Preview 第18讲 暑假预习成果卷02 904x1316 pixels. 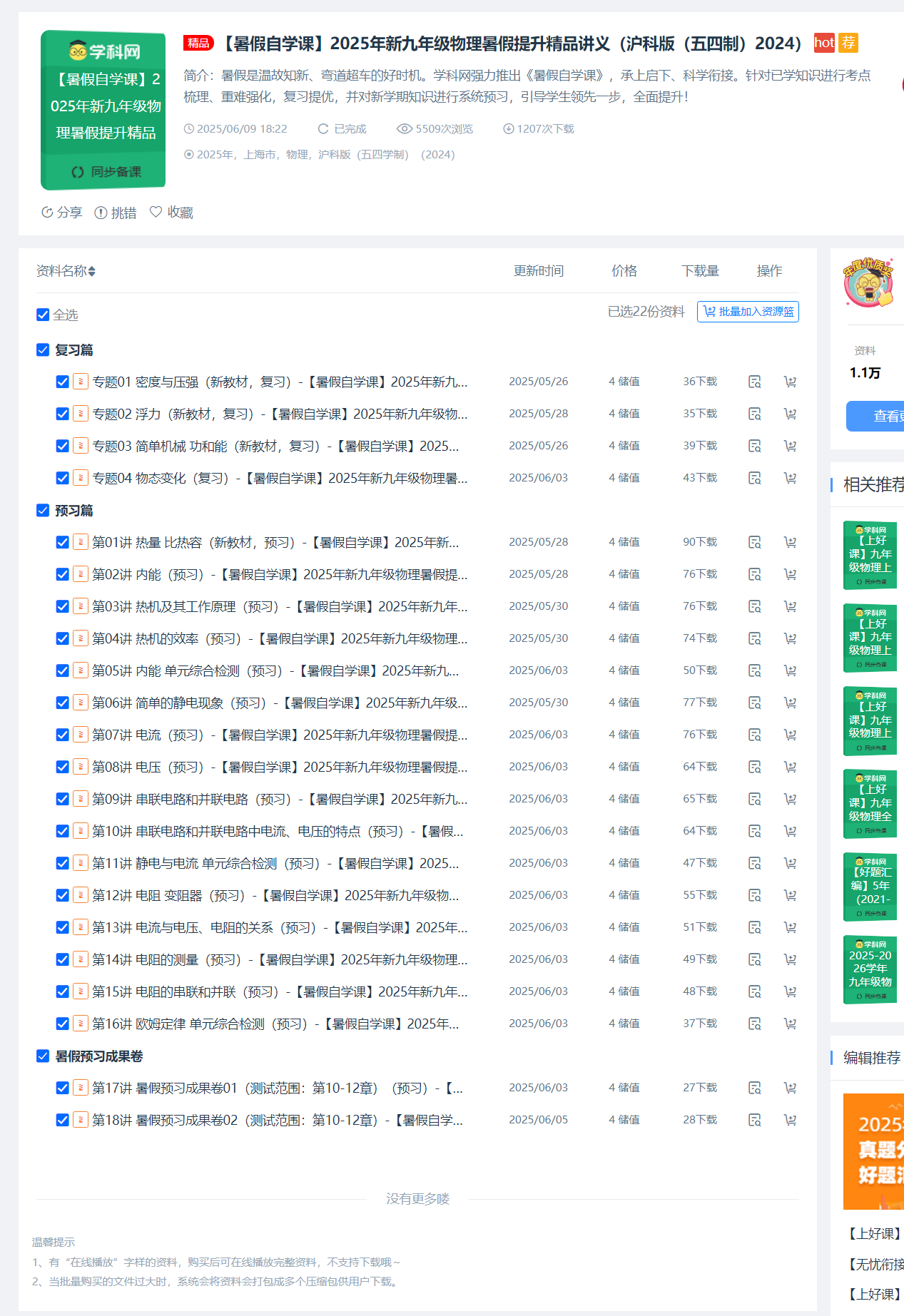[754, 1120]
